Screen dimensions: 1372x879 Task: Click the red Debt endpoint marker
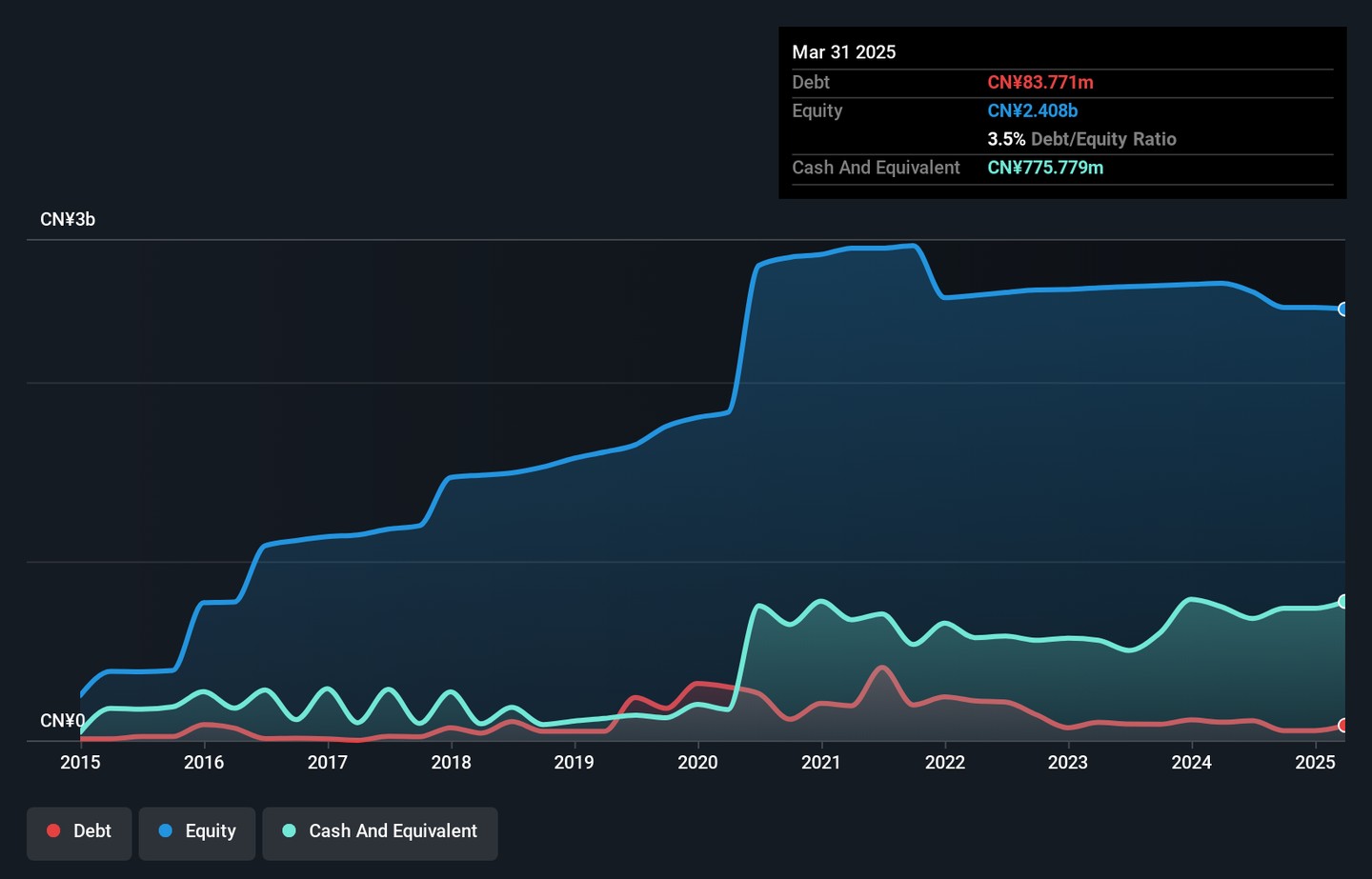tap(1343, 726)
